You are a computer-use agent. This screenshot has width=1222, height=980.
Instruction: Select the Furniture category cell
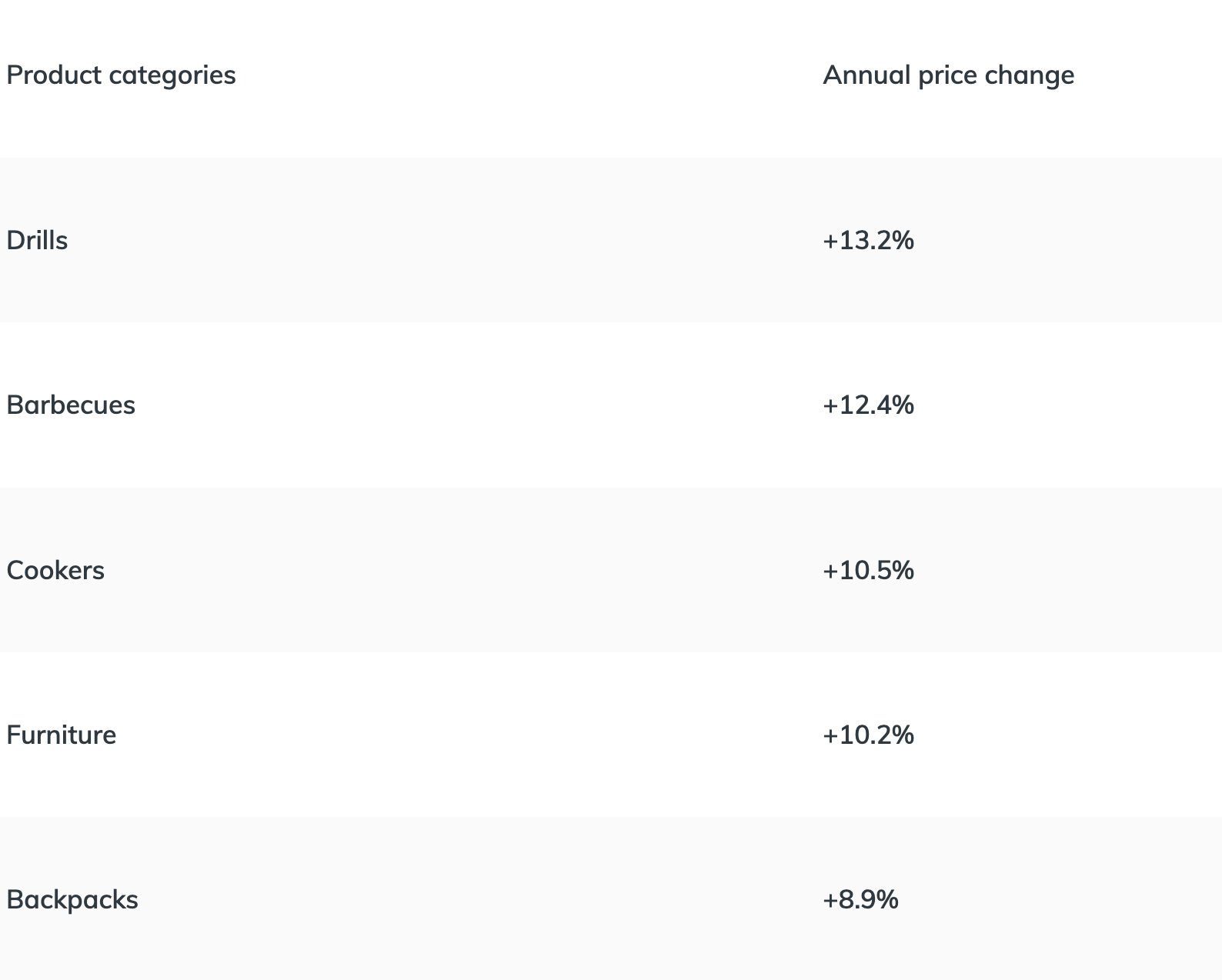pos(62,735)
